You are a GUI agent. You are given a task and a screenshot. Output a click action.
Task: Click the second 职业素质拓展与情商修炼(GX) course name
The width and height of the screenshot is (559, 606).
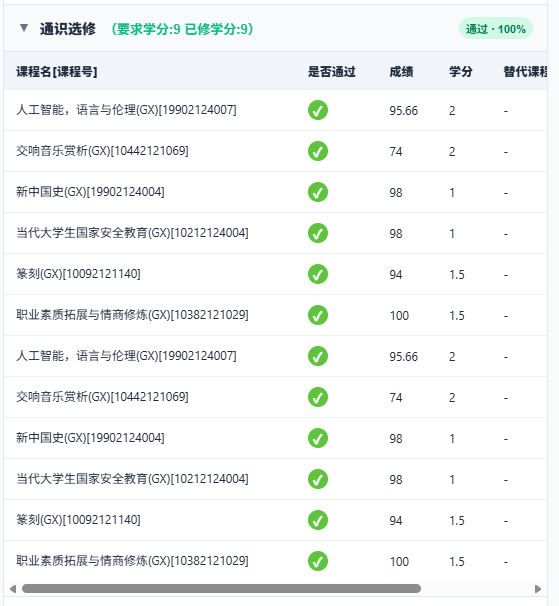(132, 560)
